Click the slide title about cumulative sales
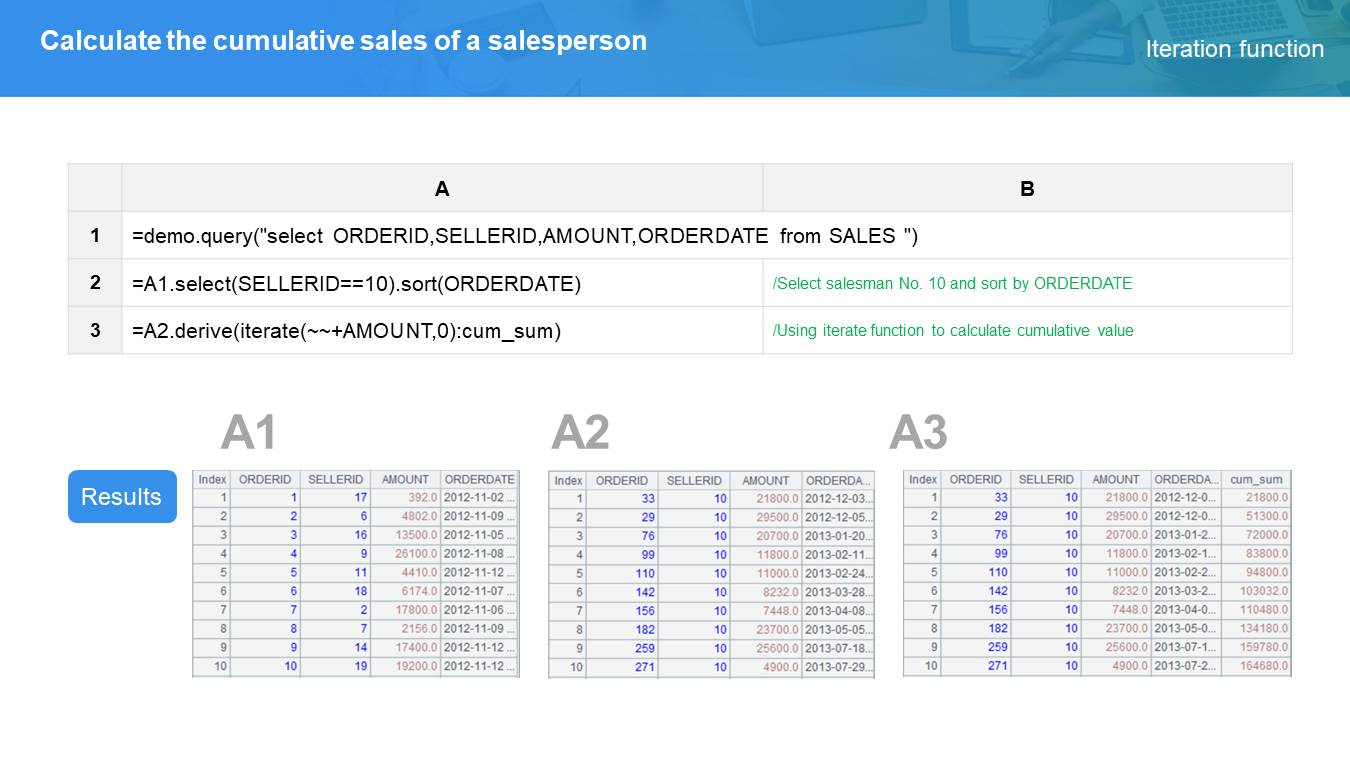 pos(343,41)
